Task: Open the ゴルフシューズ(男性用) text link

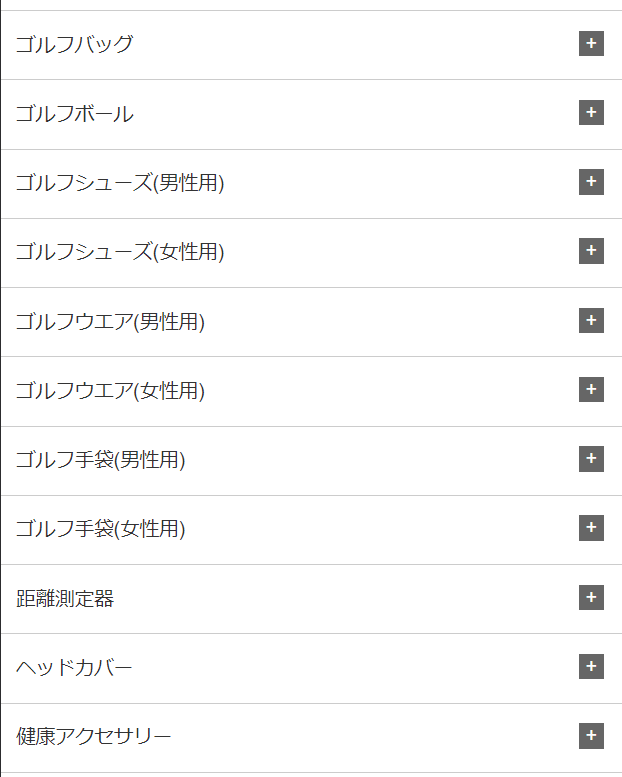Action: click(120, 182)
